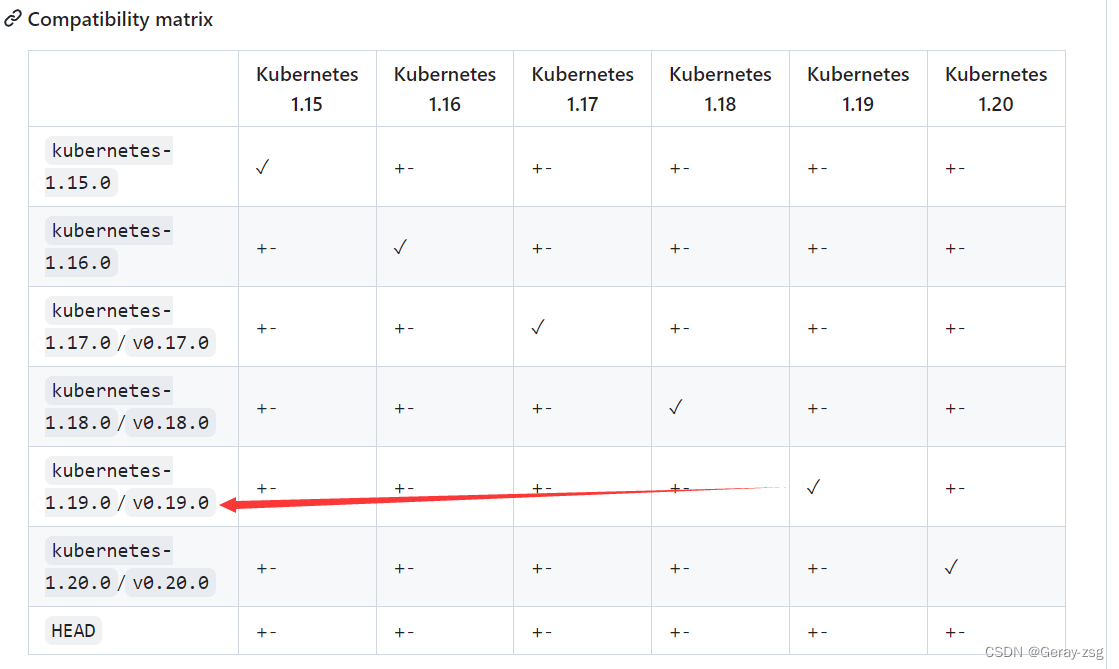The height and width of the screenshot is (669, 1119).
Task: Click the checkmark under Kubernetes 1.20 column
Action: [951, 567]
